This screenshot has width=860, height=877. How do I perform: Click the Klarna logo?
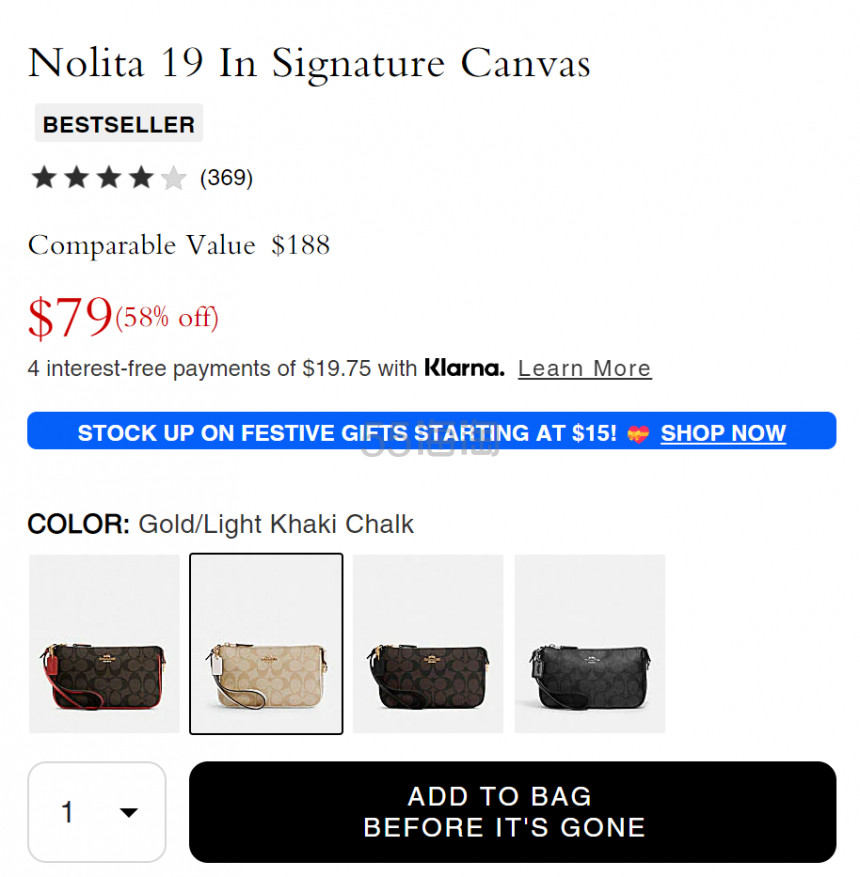click(x=464, y=368)
